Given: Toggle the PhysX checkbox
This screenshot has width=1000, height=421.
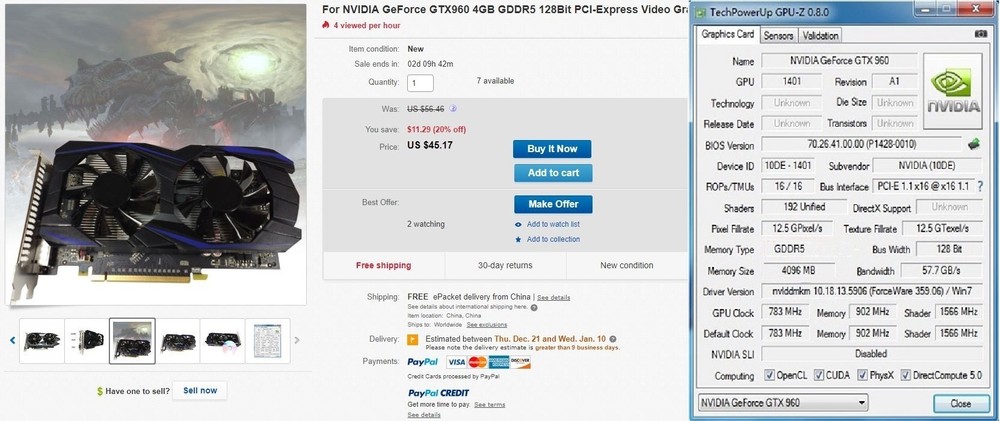Looking at the screenshot, I should [863, 375].
